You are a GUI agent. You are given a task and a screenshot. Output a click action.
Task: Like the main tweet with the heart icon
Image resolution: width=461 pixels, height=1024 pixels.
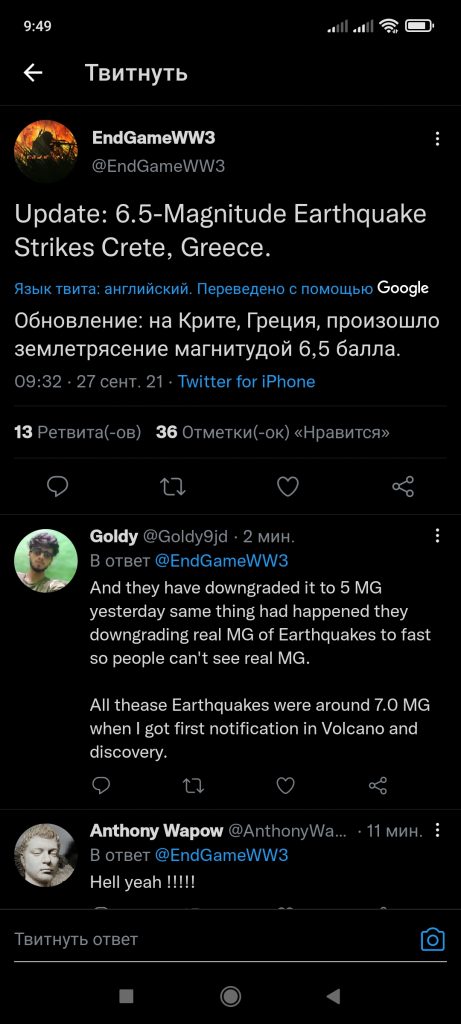pos(288,487)
